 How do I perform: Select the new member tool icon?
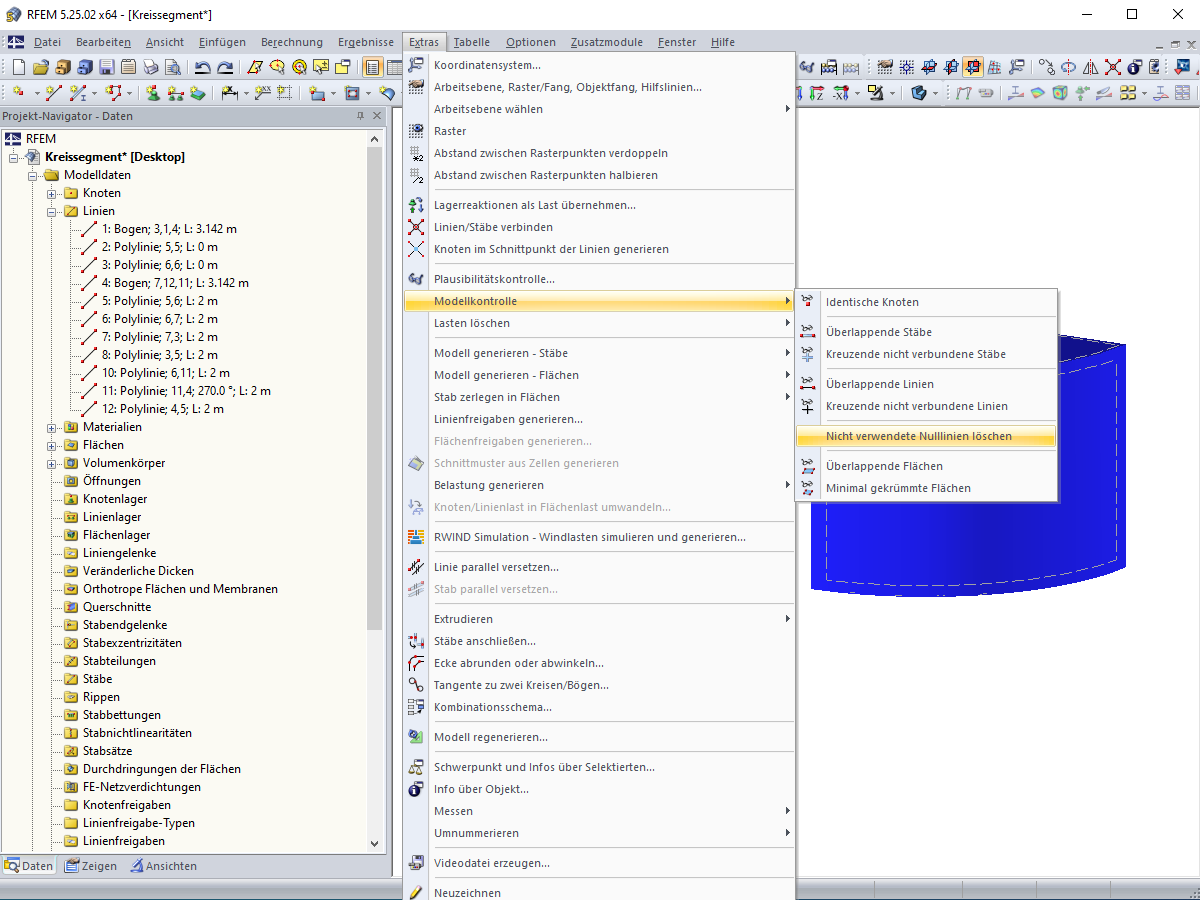[x=78, y=92]
